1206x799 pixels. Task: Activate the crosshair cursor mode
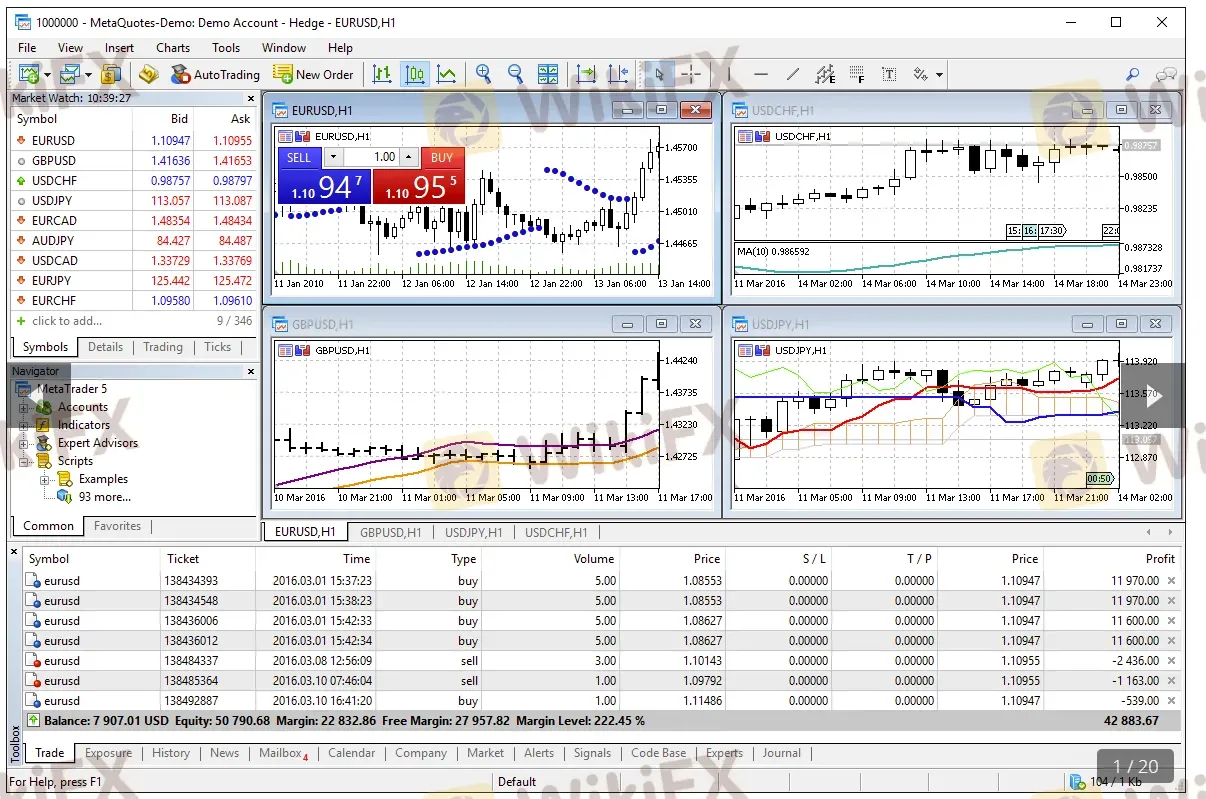(x=690, y=74)
